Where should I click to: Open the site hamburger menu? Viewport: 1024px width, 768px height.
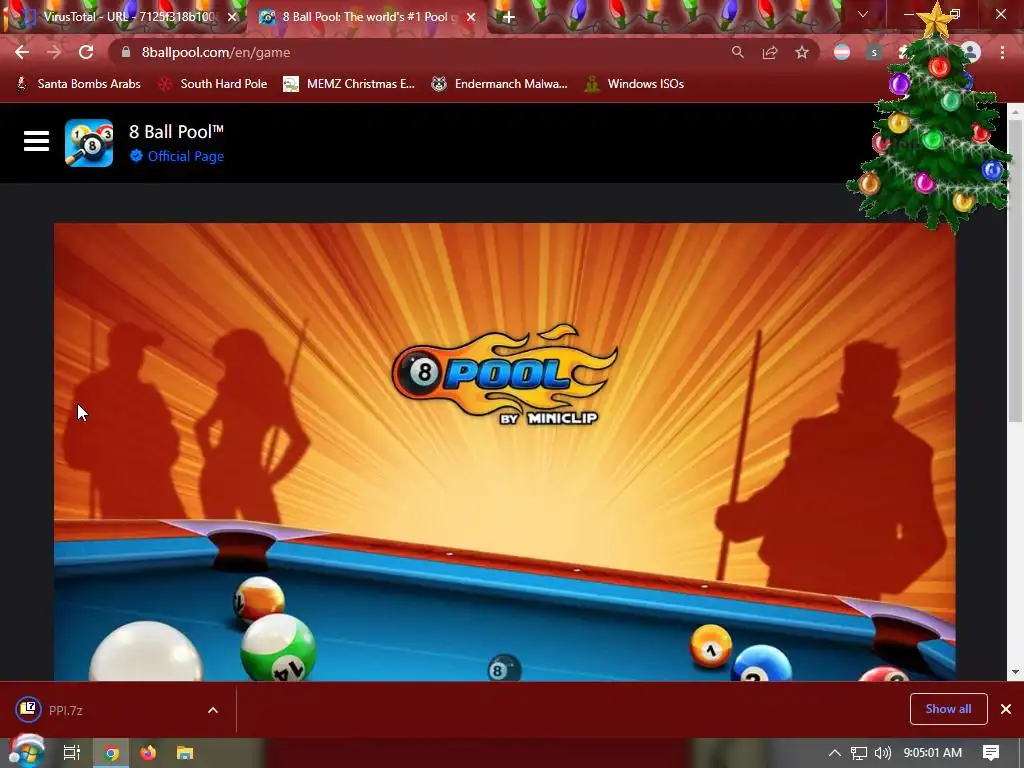(x=37, y=141)
